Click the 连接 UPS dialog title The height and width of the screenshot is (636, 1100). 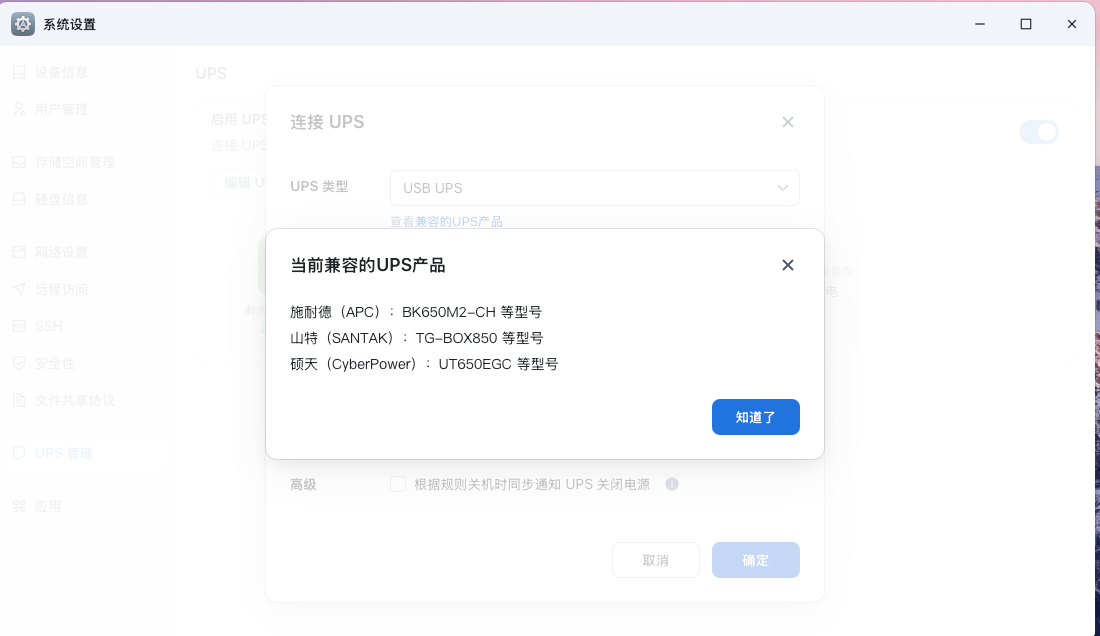pos(328,122)
